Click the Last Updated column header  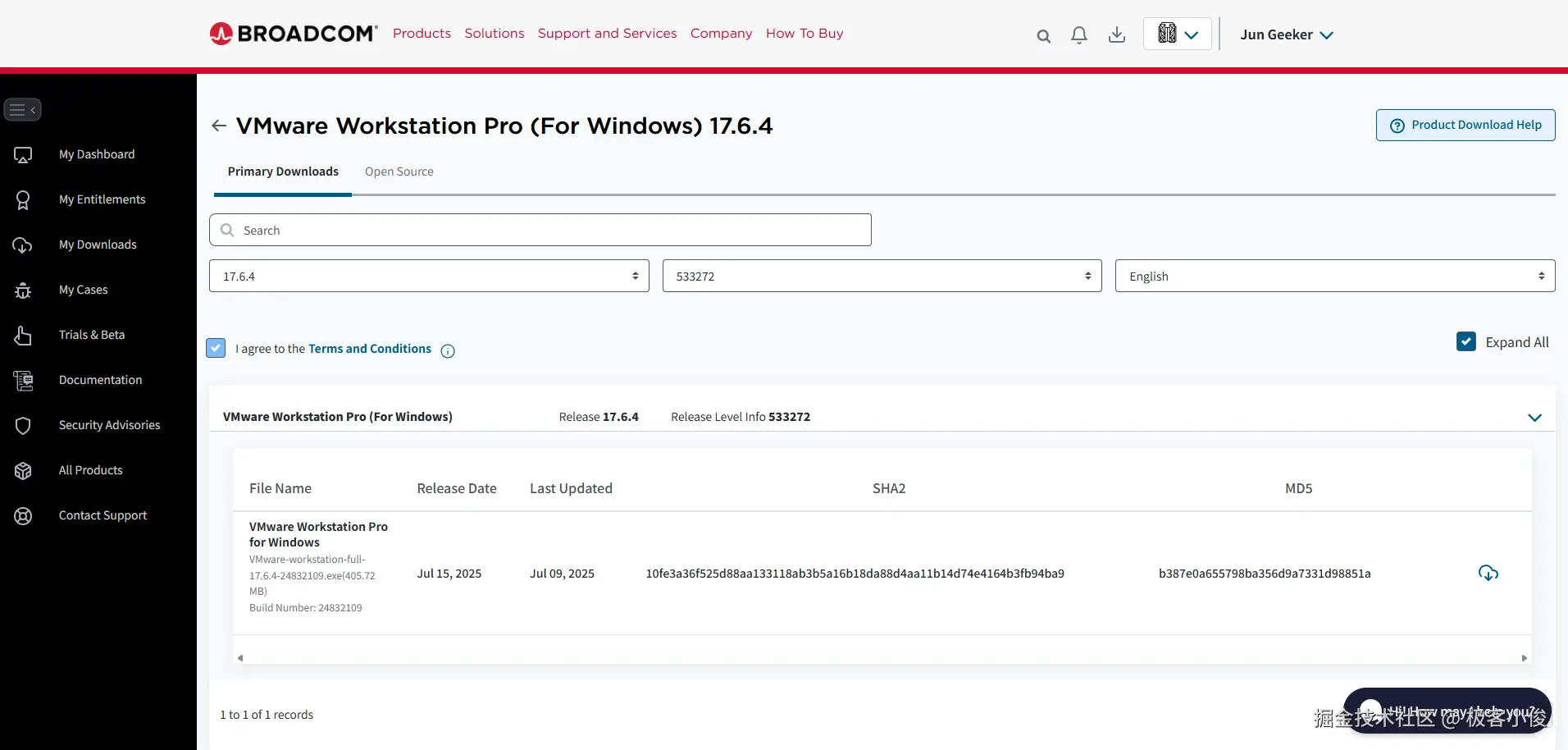[571, 488]
